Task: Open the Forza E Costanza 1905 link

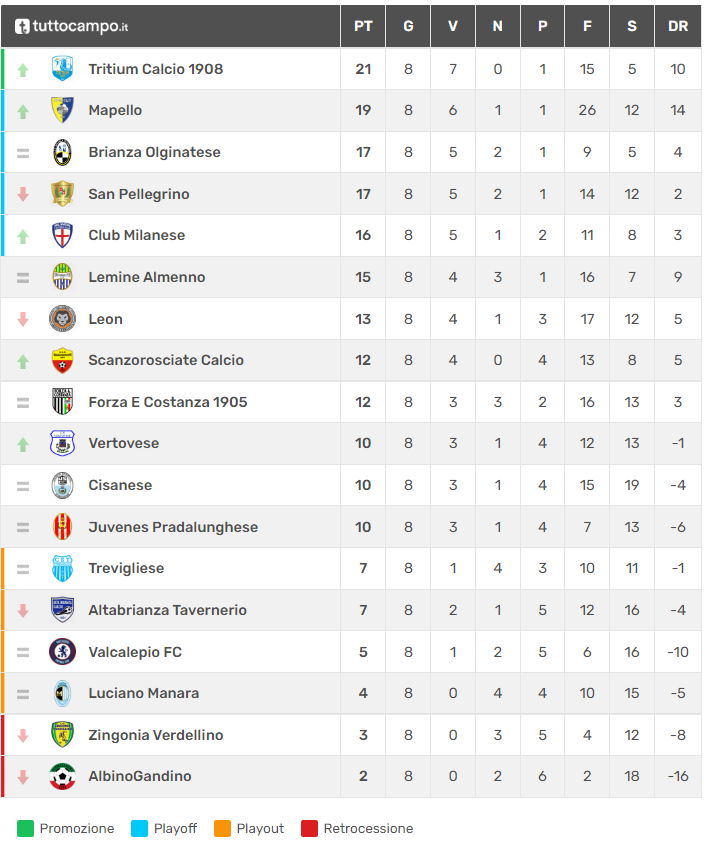Action: 167,402
